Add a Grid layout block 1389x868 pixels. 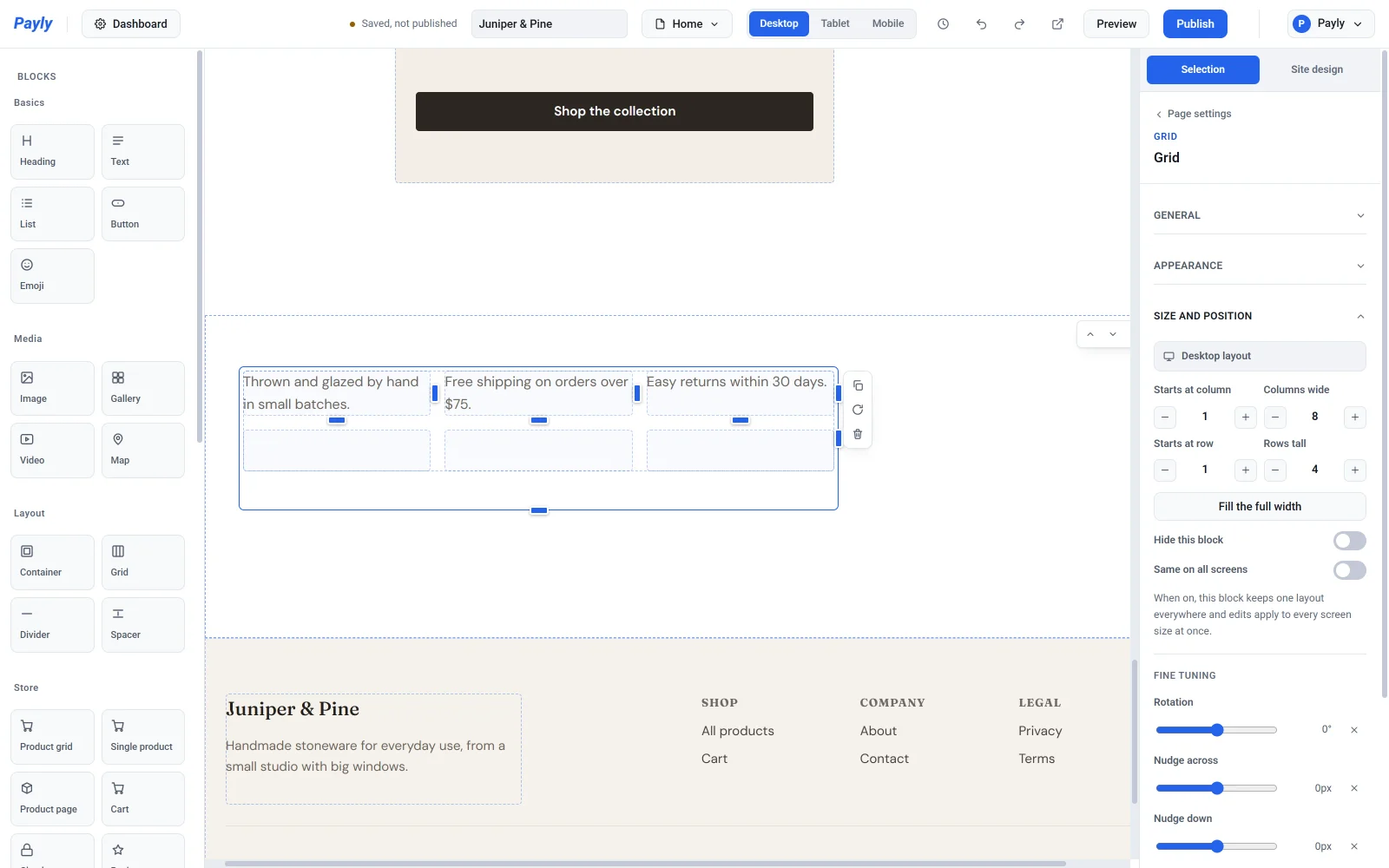pos(143,562)
